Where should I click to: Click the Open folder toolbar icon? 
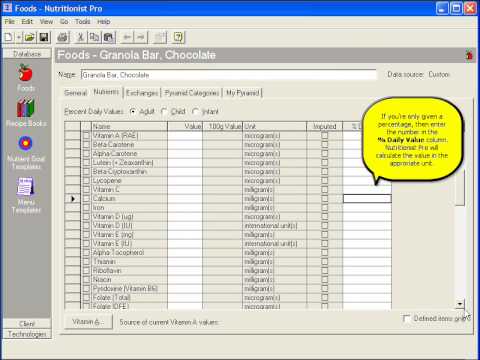[x=29, y=37]
